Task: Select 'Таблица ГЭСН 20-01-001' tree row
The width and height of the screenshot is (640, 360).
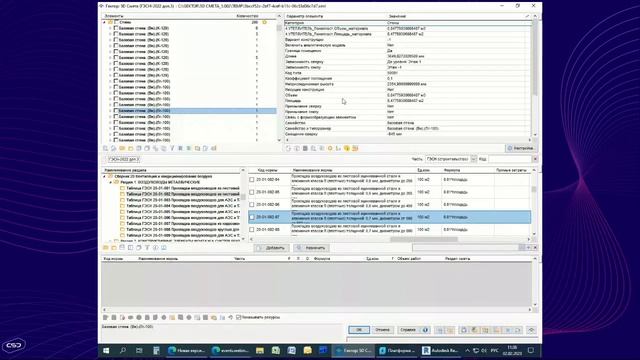Action: 183,188
